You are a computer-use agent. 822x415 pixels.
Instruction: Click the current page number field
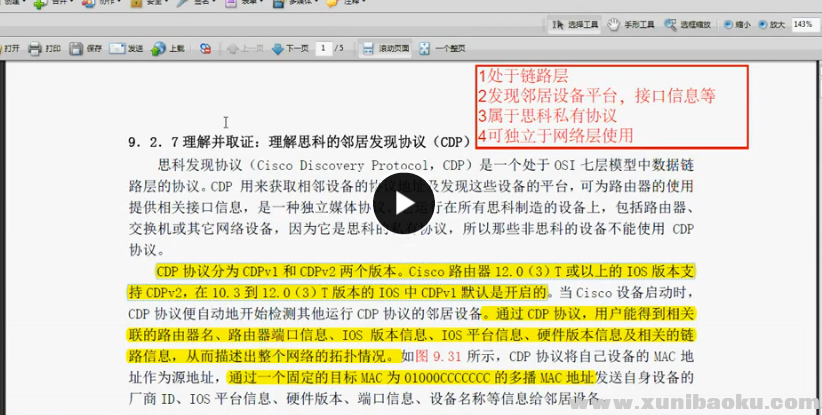coord(324,48)
